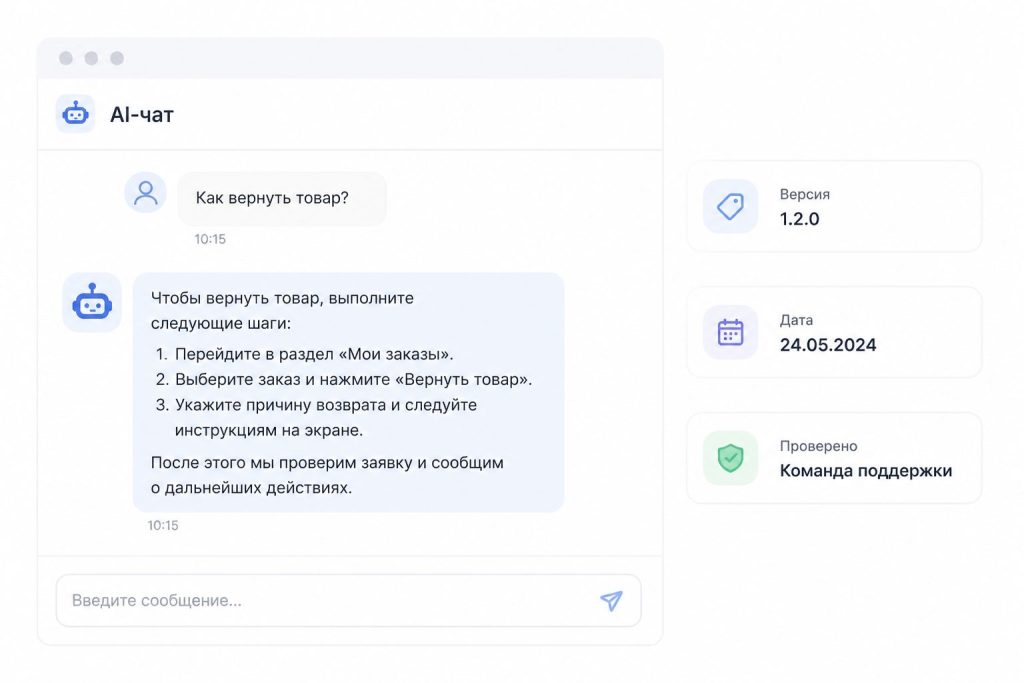Click the line 'о дальнейших действиях.'

[x=251, y=488]
